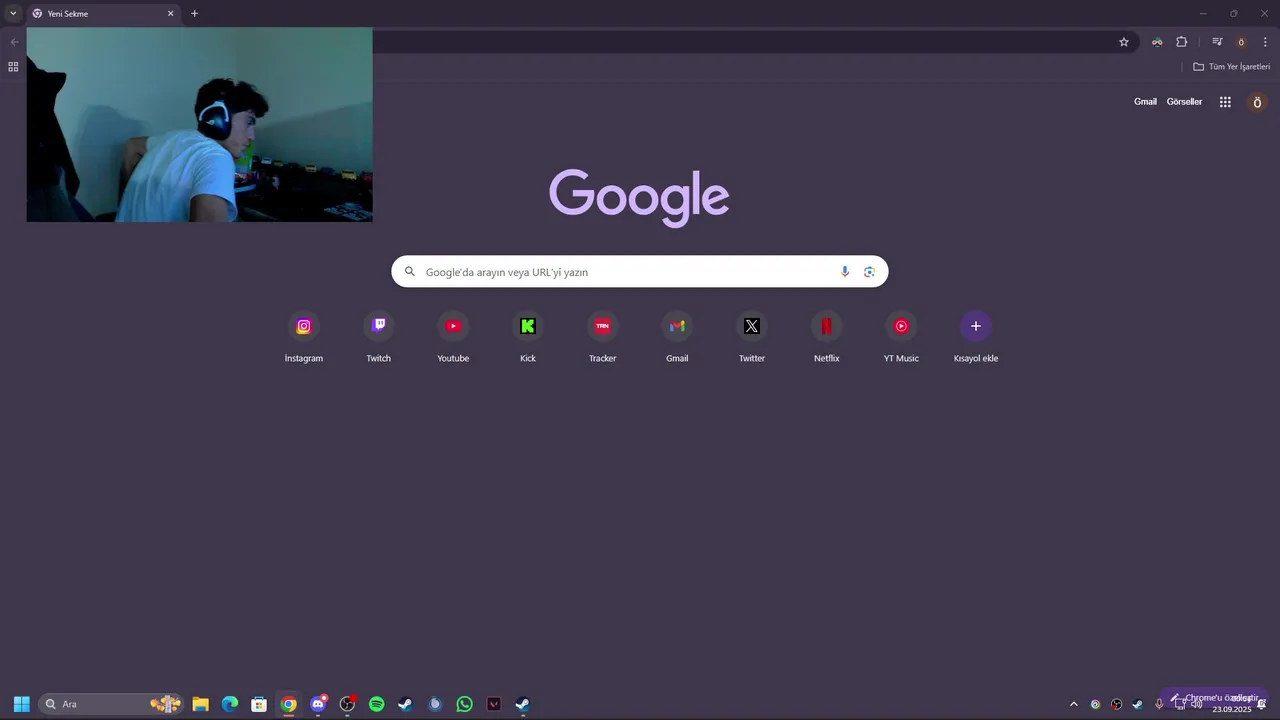Add a new shortcut with Kısayol ekle
The height and width of the screenshot is (720, 1280).
point(976,337)
